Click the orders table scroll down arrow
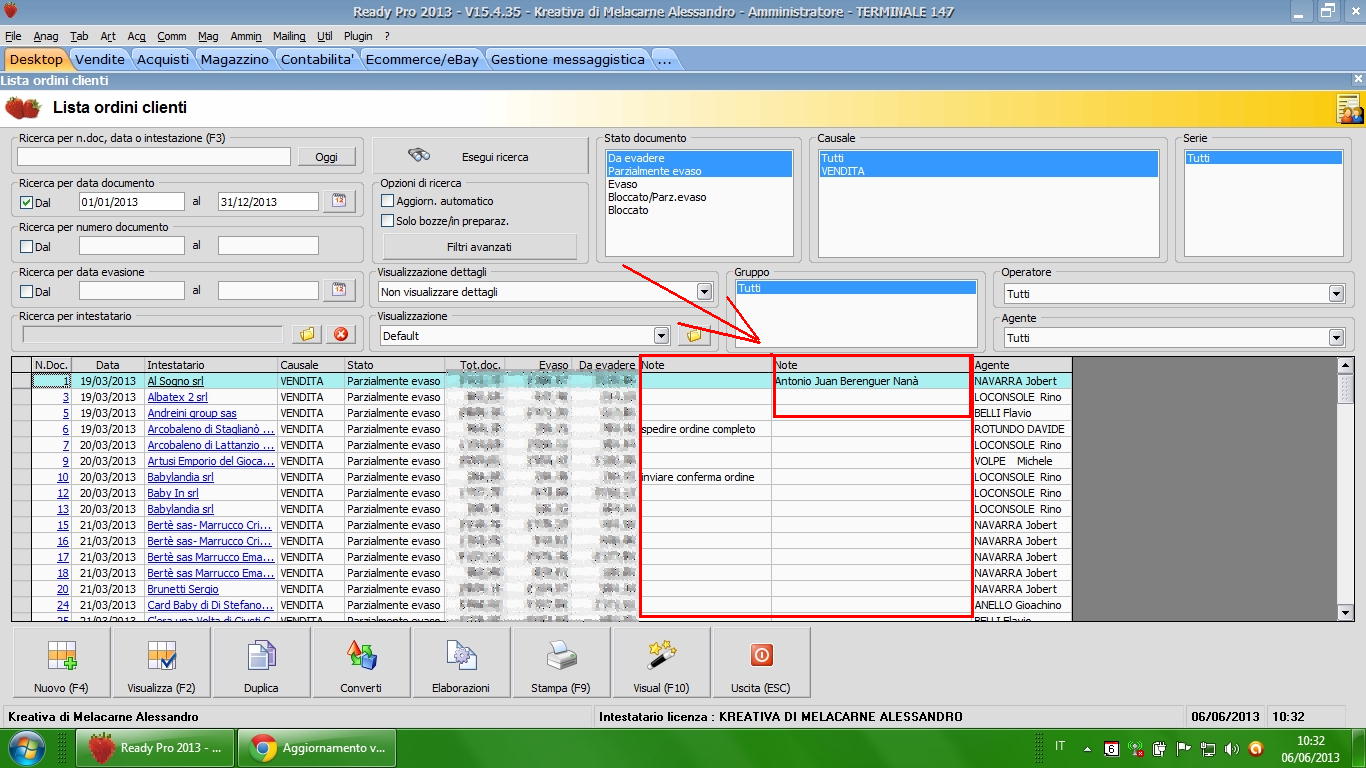Viewport: 1366px width, 768px height. tap(1346, 612)
